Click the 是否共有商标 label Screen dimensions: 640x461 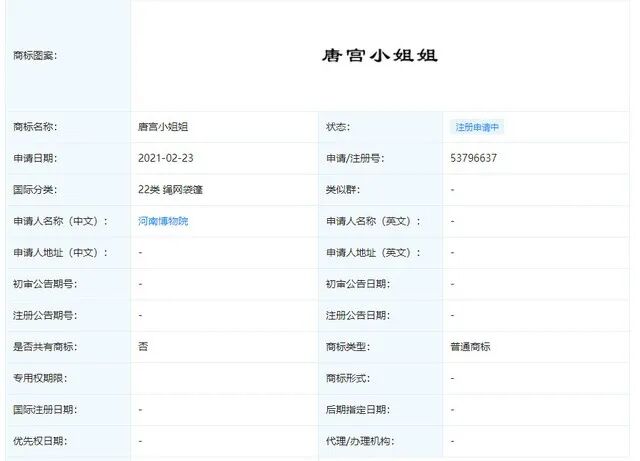[x=45, y=347]
